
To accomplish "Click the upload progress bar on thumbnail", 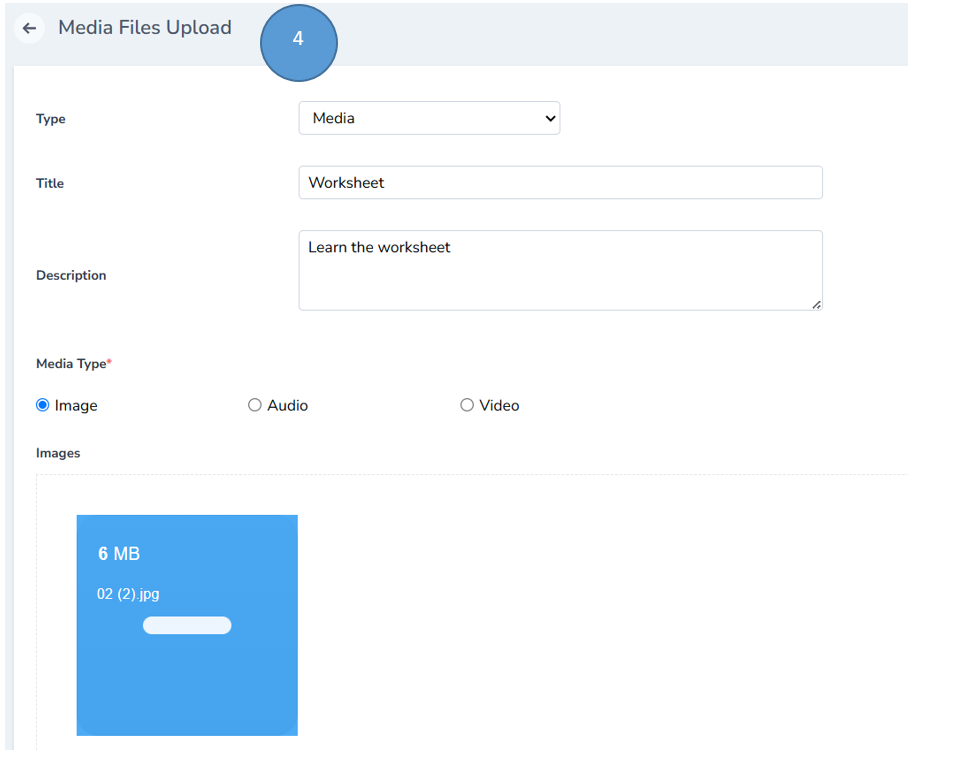I will (187, 624).
